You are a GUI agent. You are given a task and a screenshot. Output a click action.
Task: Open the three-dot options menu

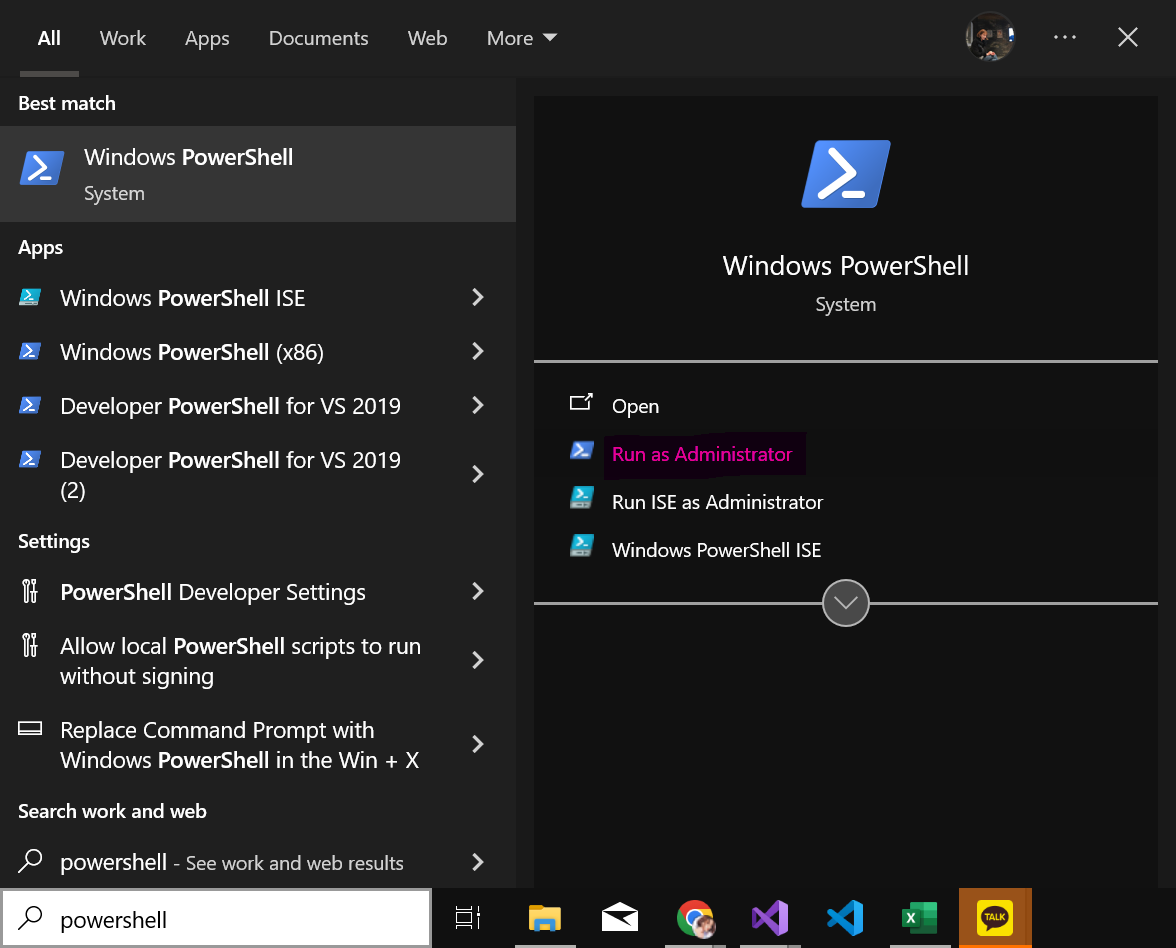click(1065, 37)
